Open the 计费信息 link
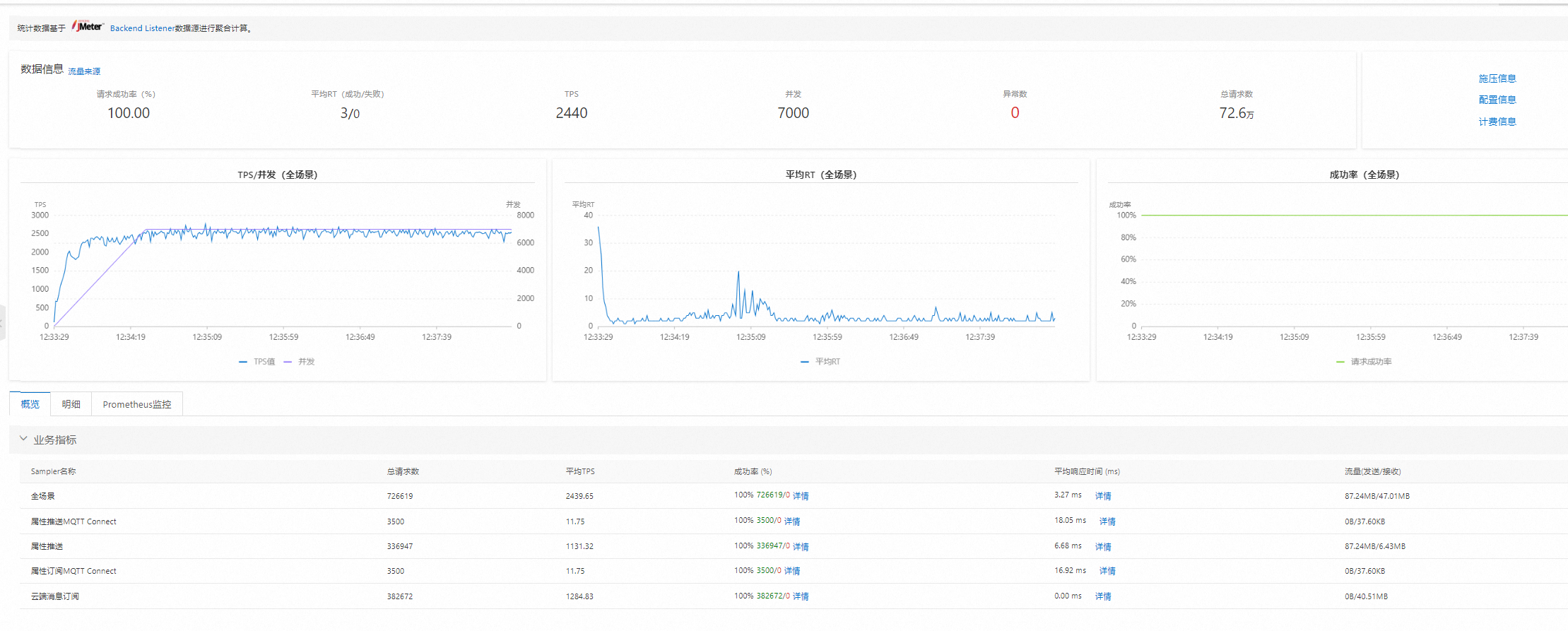 tap(1497, 122)
